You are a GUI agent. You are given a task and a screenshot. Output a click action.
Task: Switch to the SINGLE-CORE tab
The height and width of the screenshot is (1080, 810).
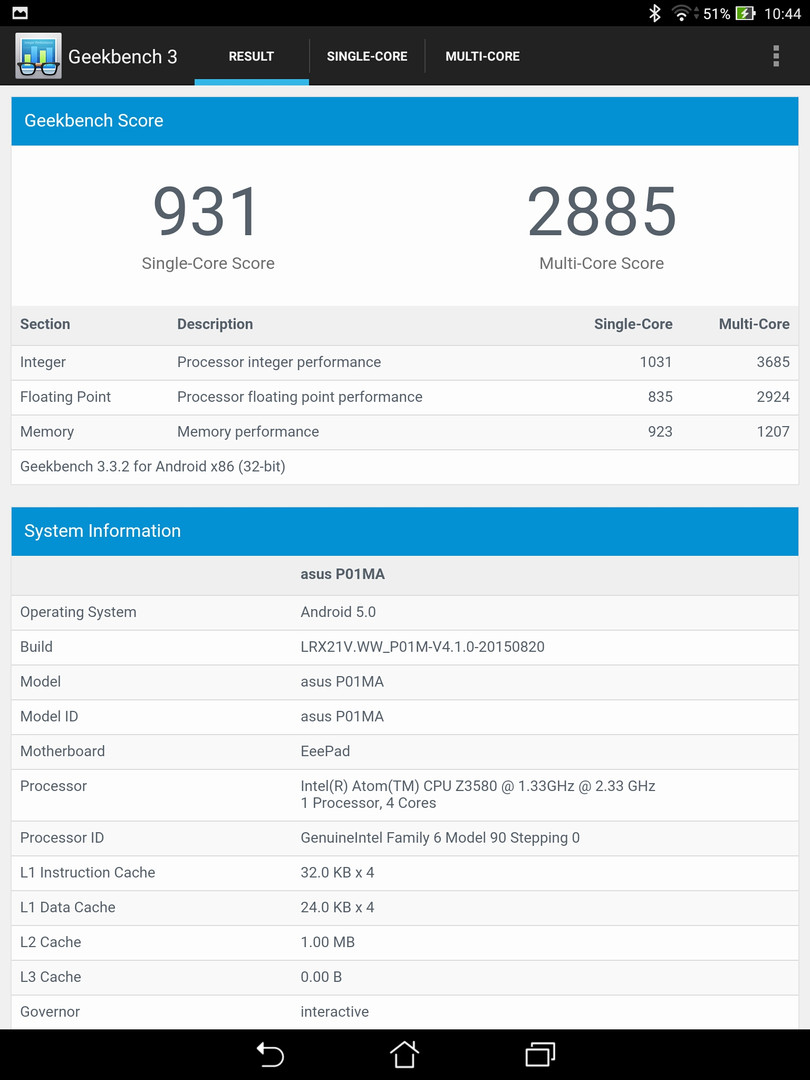tap(367, 57)
